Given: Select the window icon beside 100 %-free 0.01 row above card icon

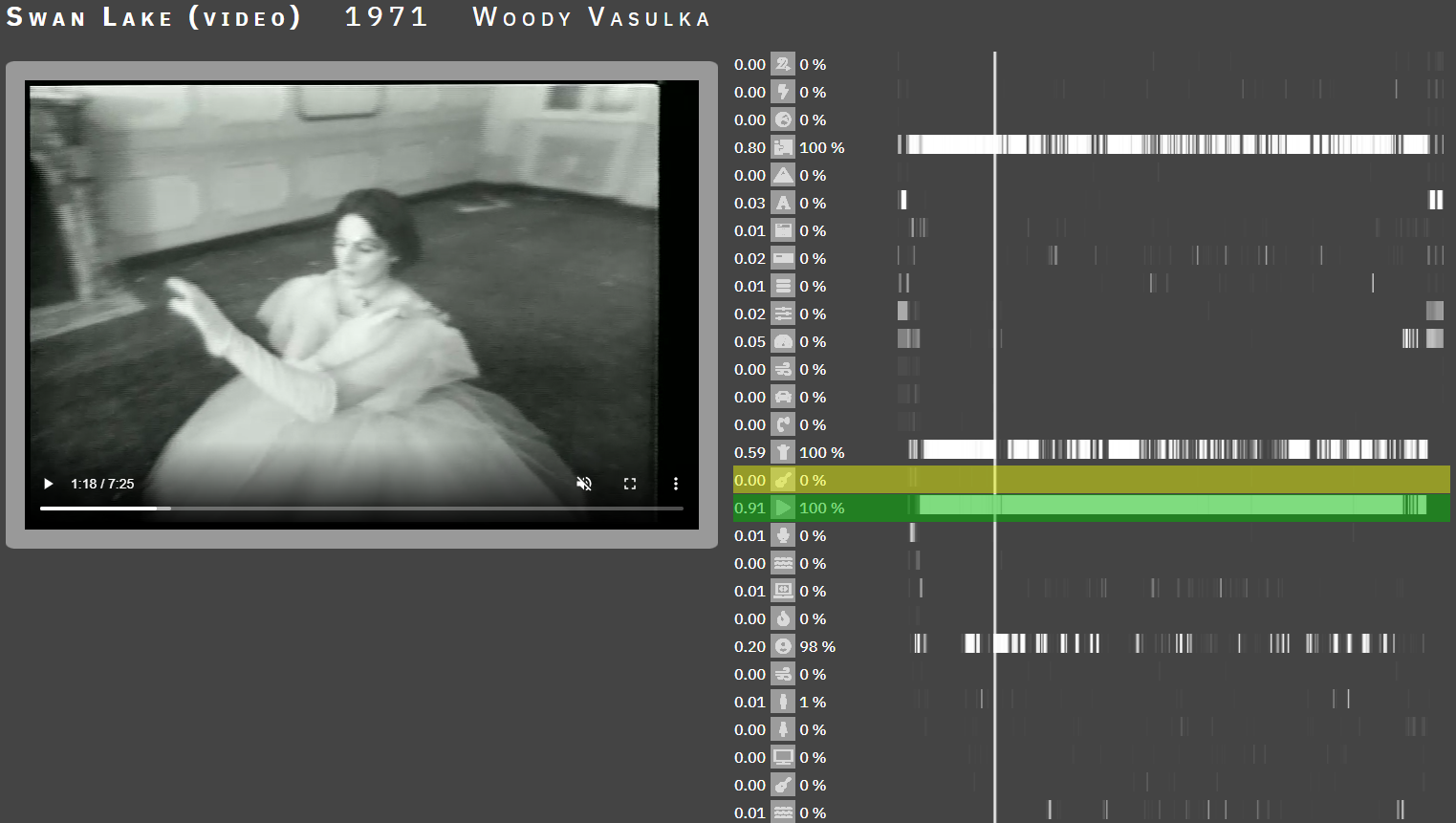Looking at the screenshot, I should pyautogui.click(x=783, y=230).
